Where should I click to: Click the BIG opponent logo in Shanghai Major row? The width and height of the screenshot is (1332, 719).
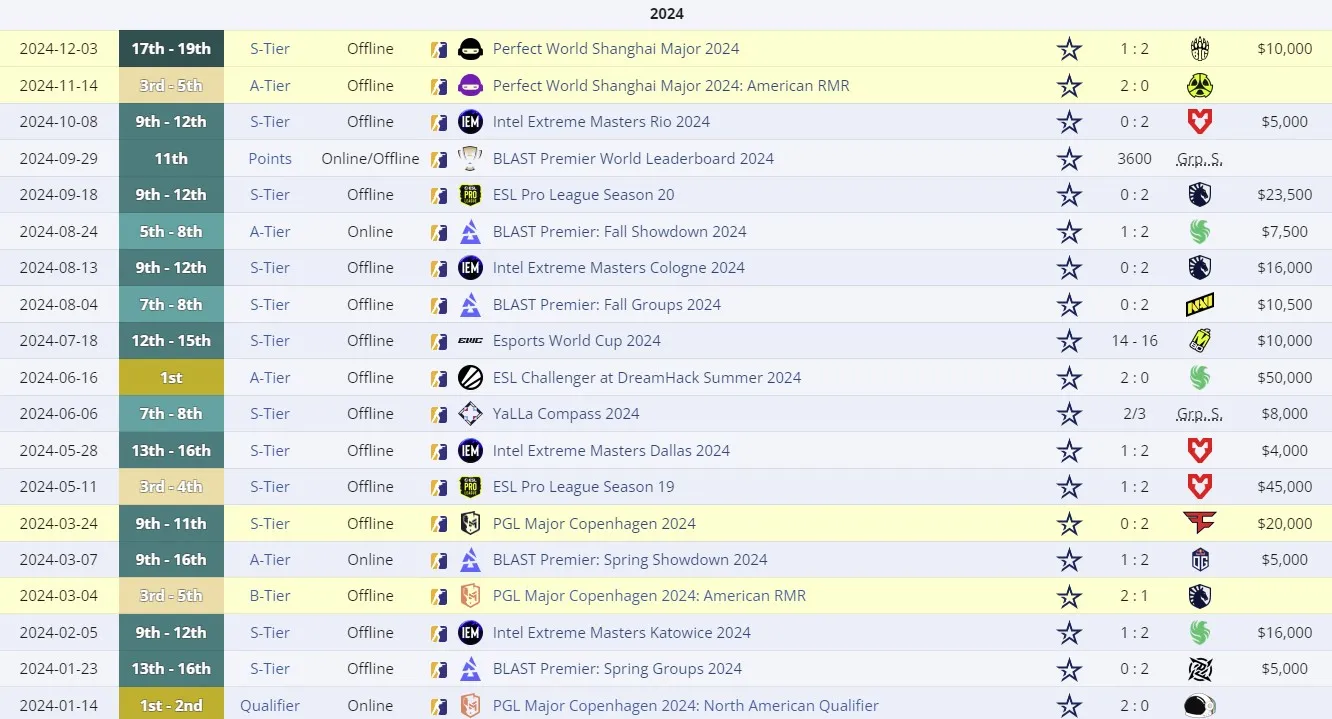tap(1200, 49)
